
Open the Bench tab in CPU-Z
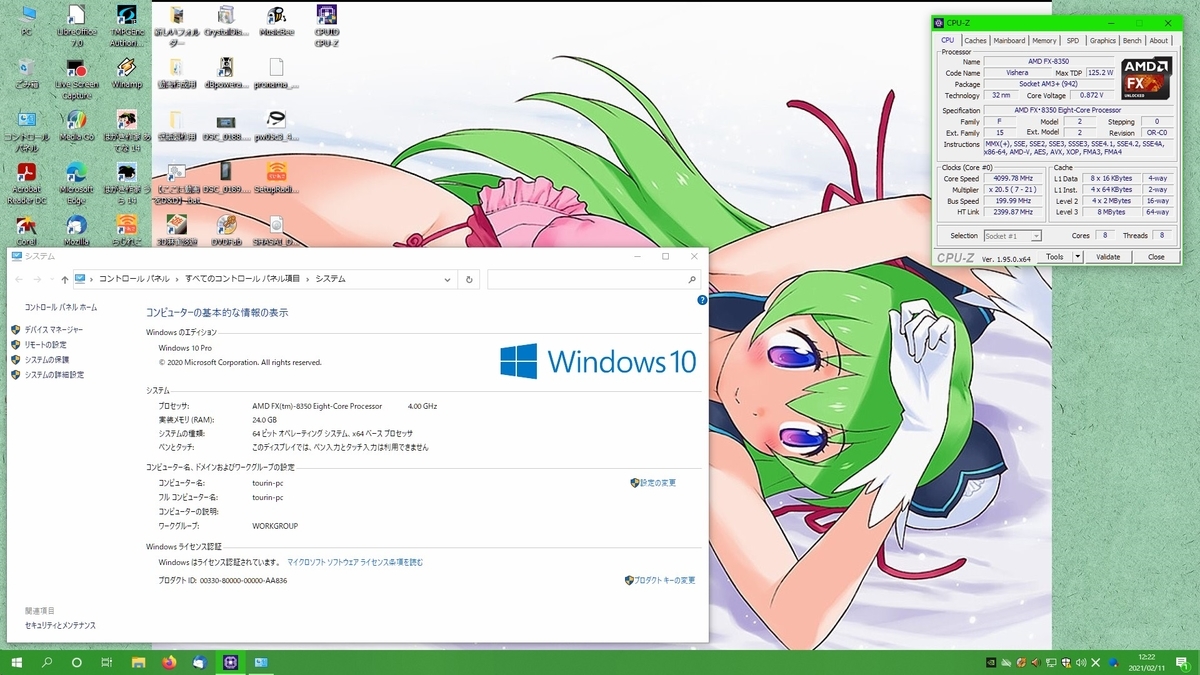coord(1132,41)
